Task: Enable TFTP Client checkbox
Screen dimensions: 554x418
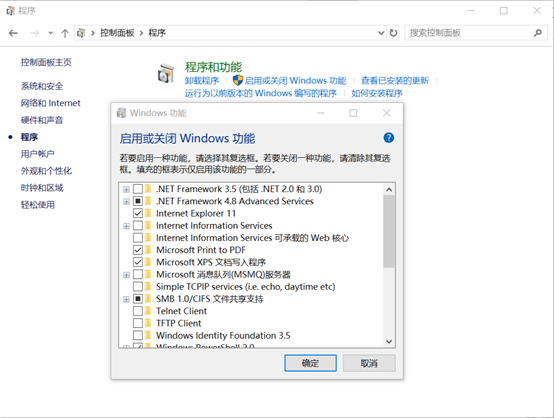Action: coord(138,323)
